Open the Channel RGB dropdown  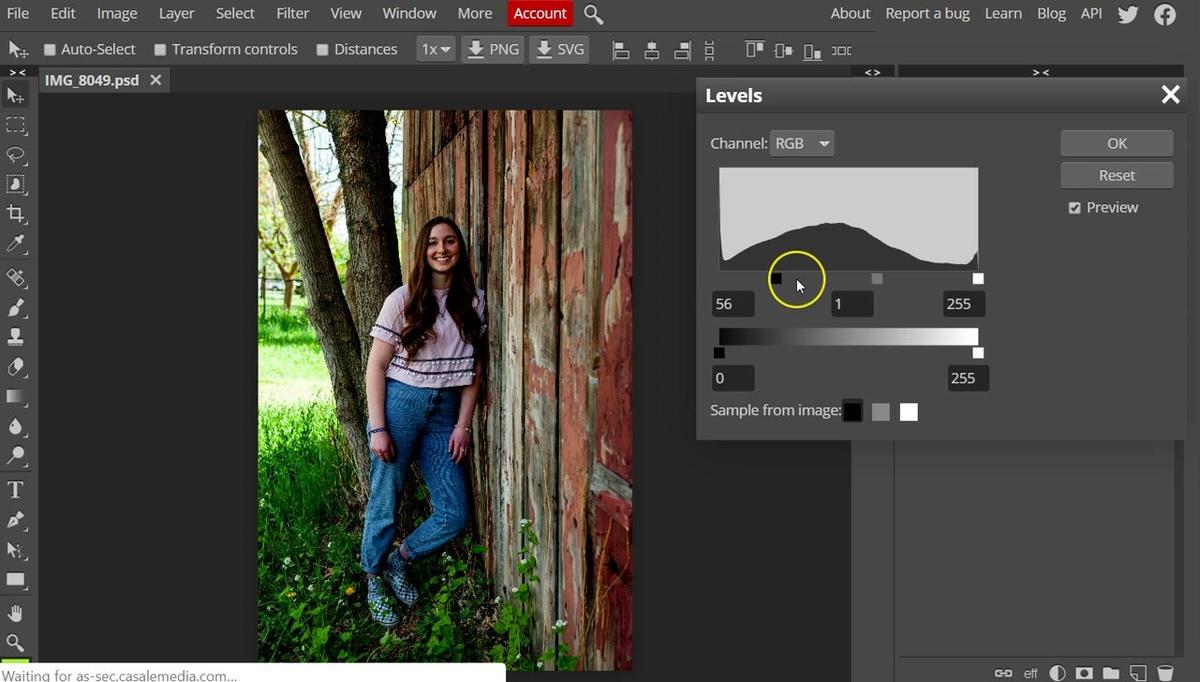[802, 143]
